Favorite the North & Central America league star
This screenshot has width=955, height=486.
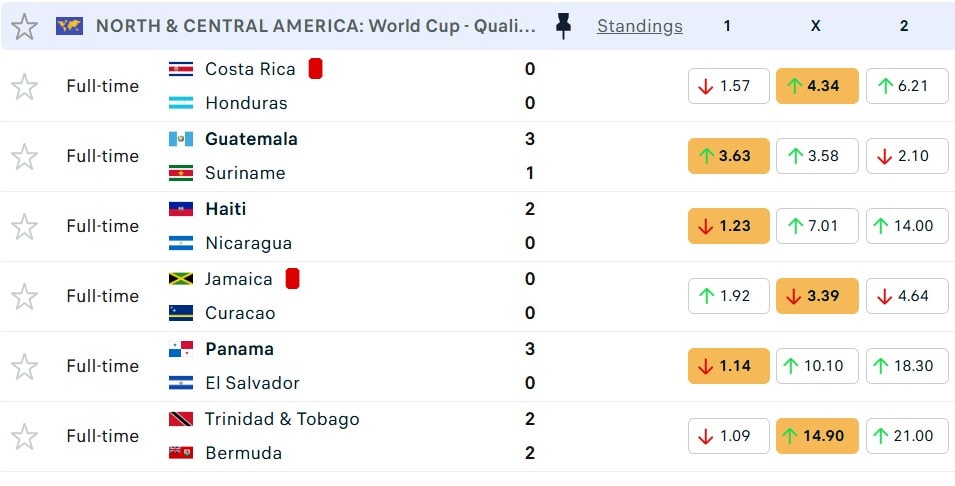(x=24, y=27)
